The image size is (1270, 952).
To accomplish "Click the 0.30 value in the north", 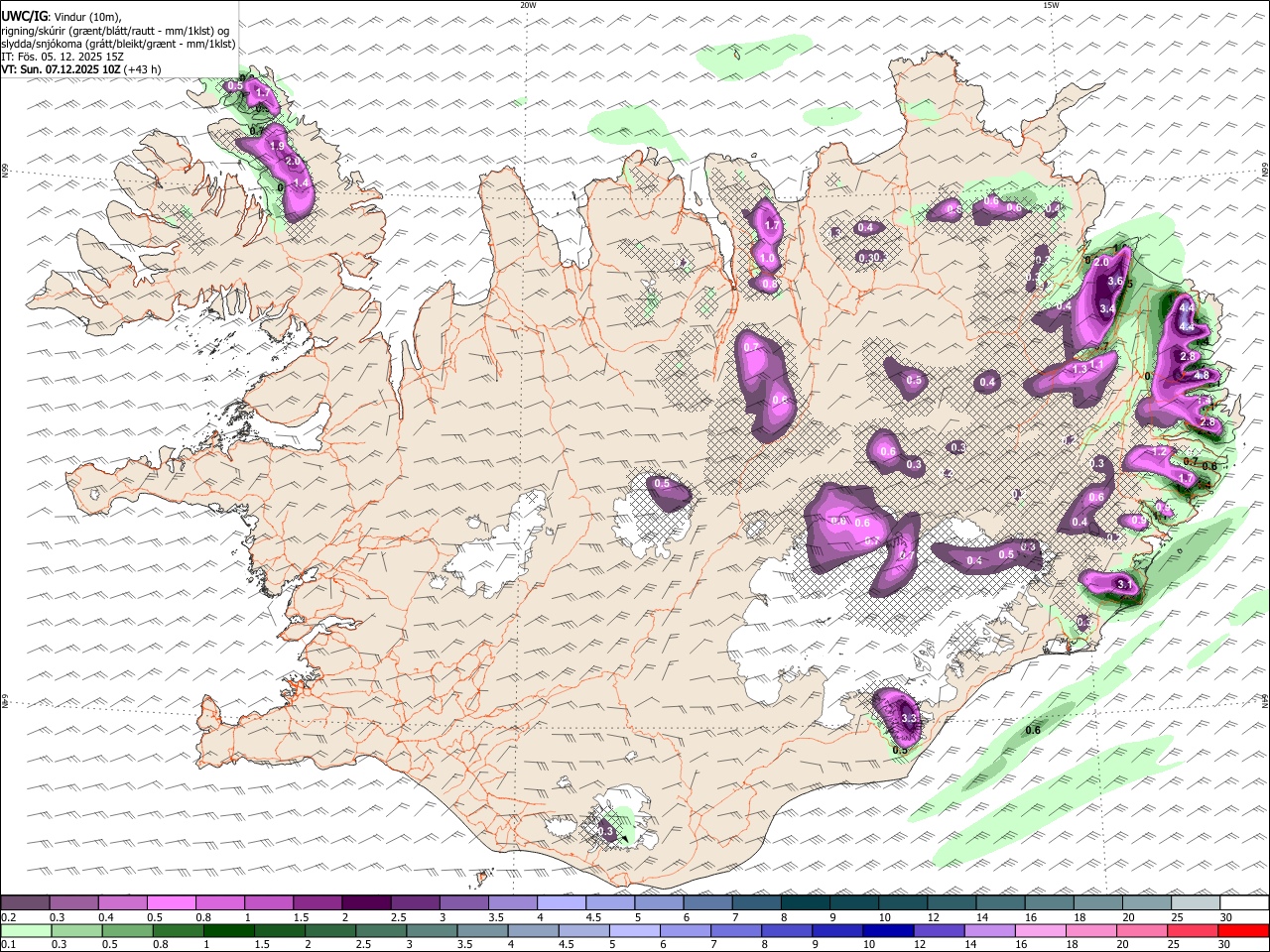I will coord(869,258).
